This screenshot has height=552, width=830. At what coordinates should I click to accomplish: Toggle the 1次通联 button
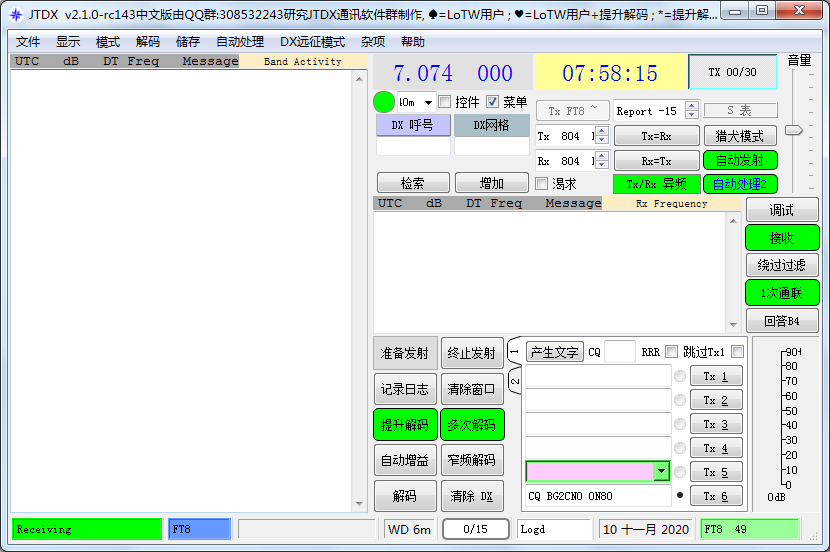[782, 293]
